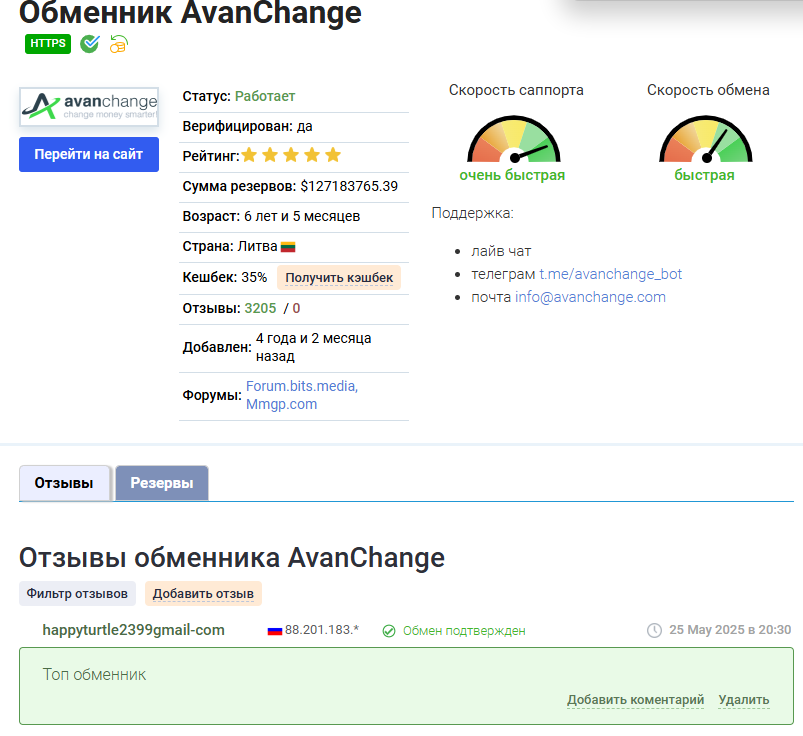803x736 pixels.
Task: Click the Кешбек: 35% text
Action: pyautogui.click(x=225, y=278)
